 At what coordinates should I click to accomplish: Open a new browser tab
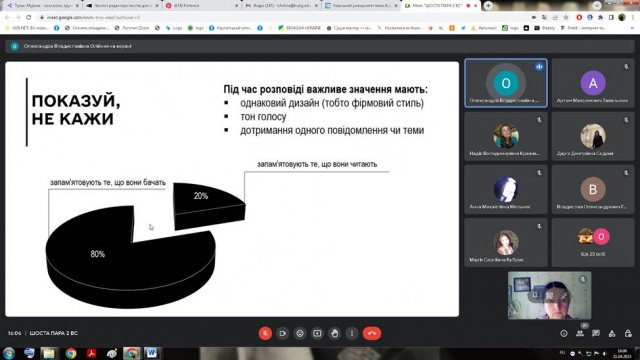click(x=488, y=6)
